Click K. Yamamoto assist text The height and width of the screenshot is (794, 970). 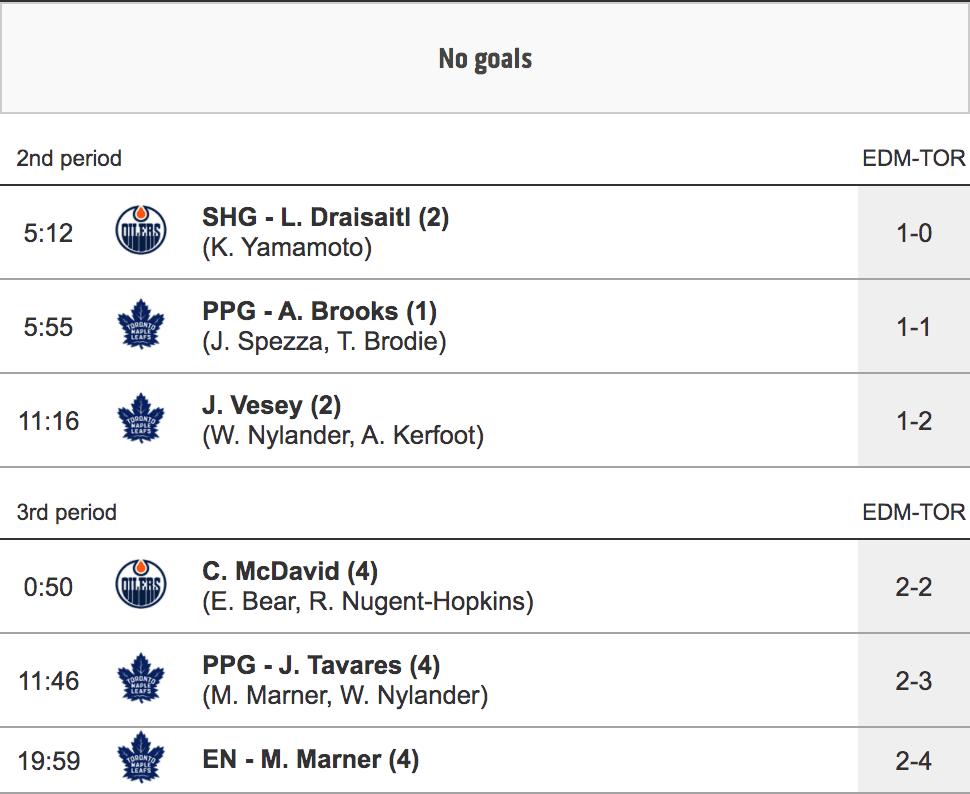[x=287, y=248]
